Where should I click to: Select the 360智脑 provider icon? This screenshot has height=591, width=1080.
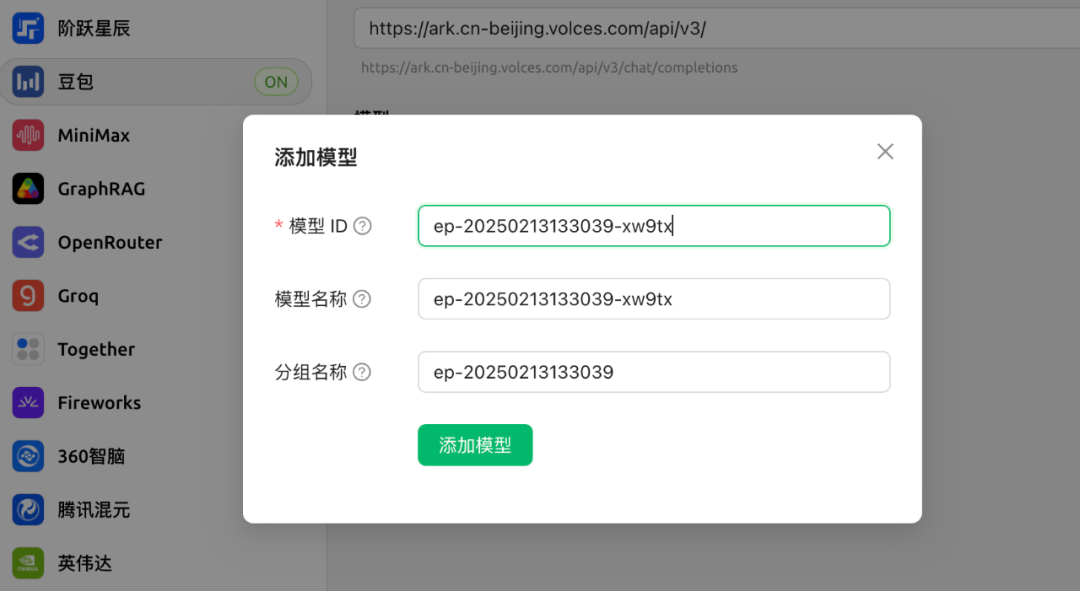pyautogui.click(x=28, y=457)
